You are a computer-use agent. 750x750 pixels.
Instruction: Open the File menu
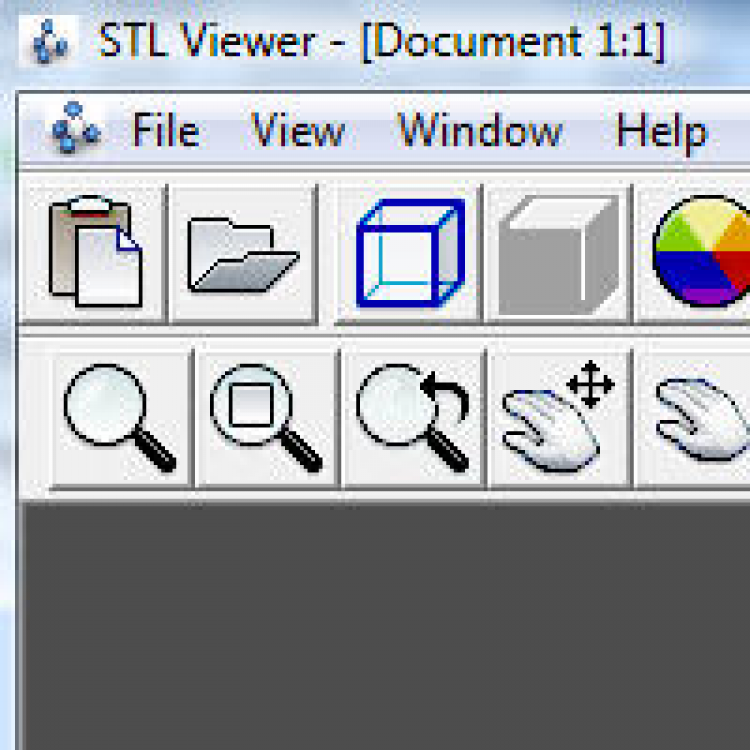(x=165, y=131)
